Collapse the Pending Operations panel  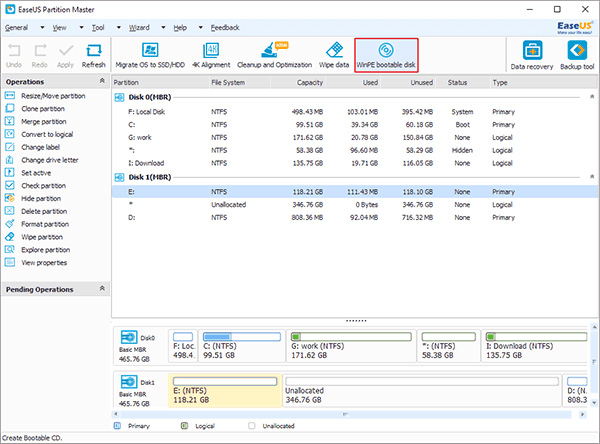(102, 289)
